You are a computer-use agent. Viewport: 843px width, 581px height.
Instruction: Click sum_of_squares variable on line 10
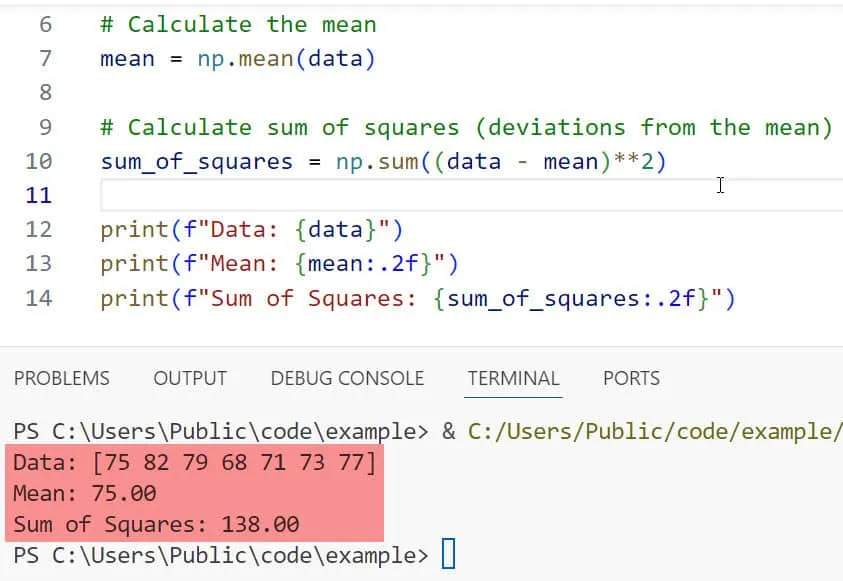pyautogui.click(x=196, y=161)
